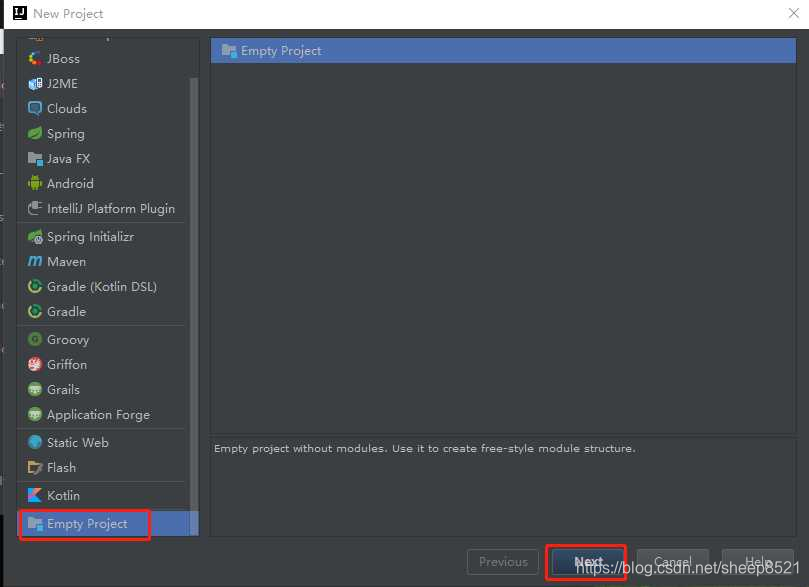
Task: Click the Griffon red icon
Action: pyautogui.click(x=35, y=365)
